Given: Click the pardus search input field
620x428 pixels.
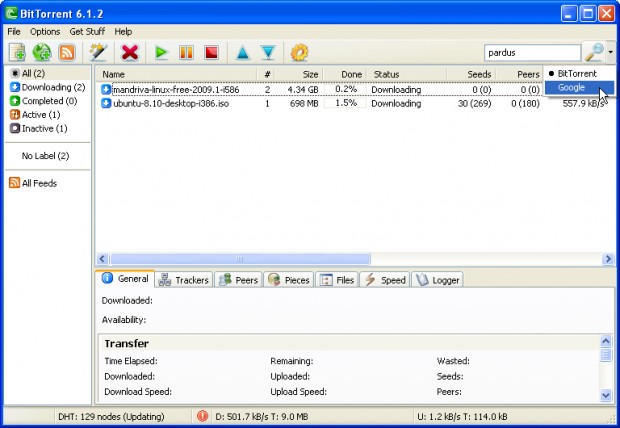Looking at the screenshot, I should 532,53.
